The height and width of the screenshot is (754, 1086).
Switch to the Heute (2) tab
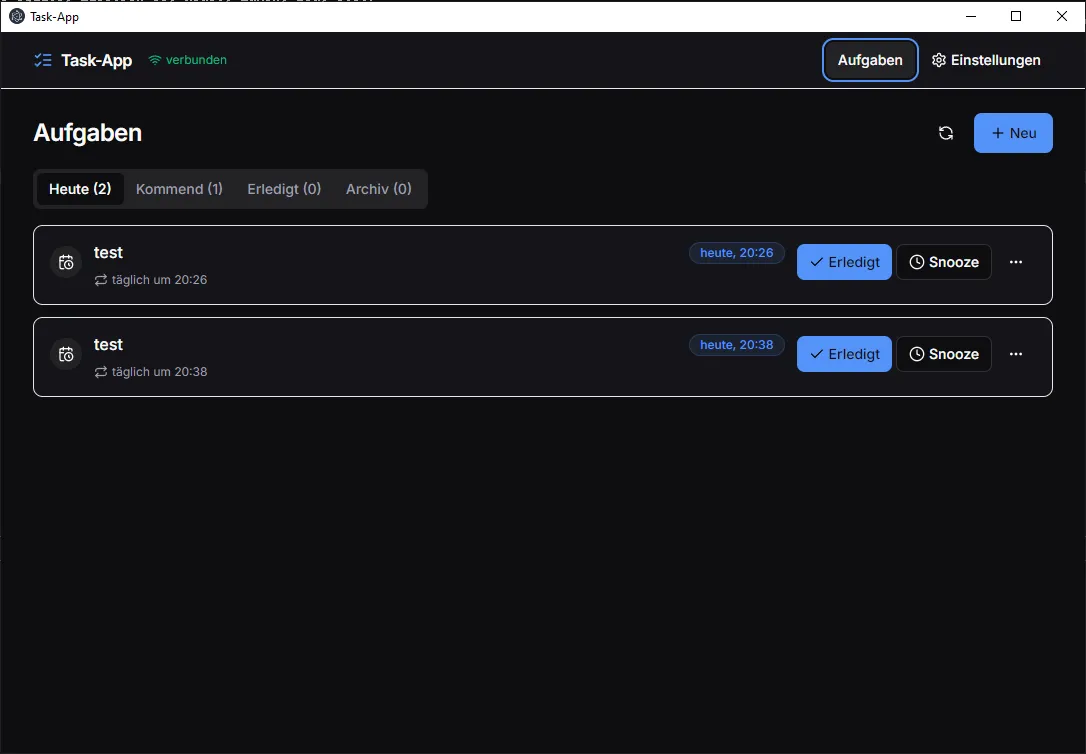80,189
